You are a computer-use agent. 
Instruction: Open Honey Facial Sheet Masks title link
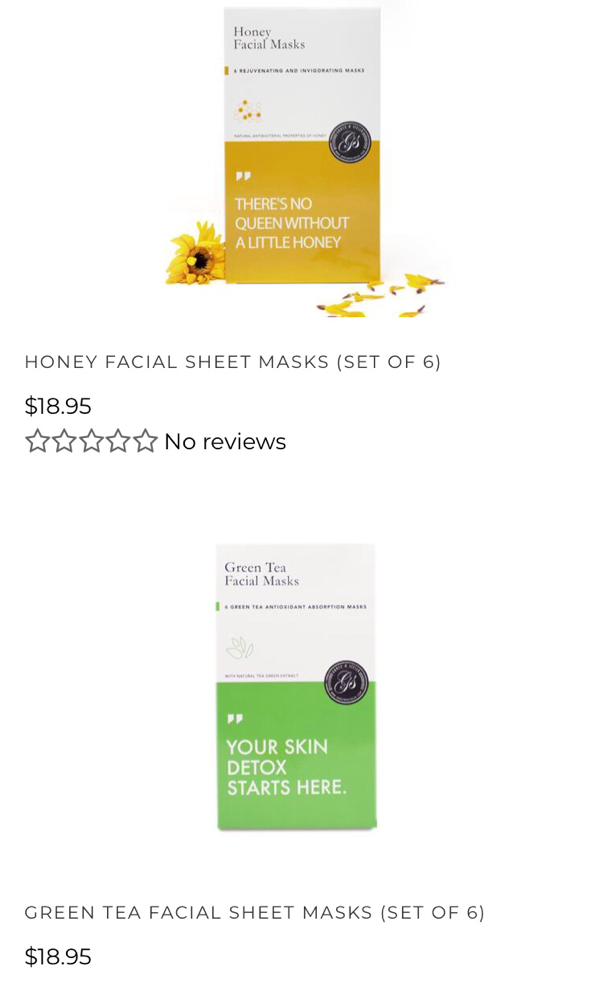click(x=233, y=362)
